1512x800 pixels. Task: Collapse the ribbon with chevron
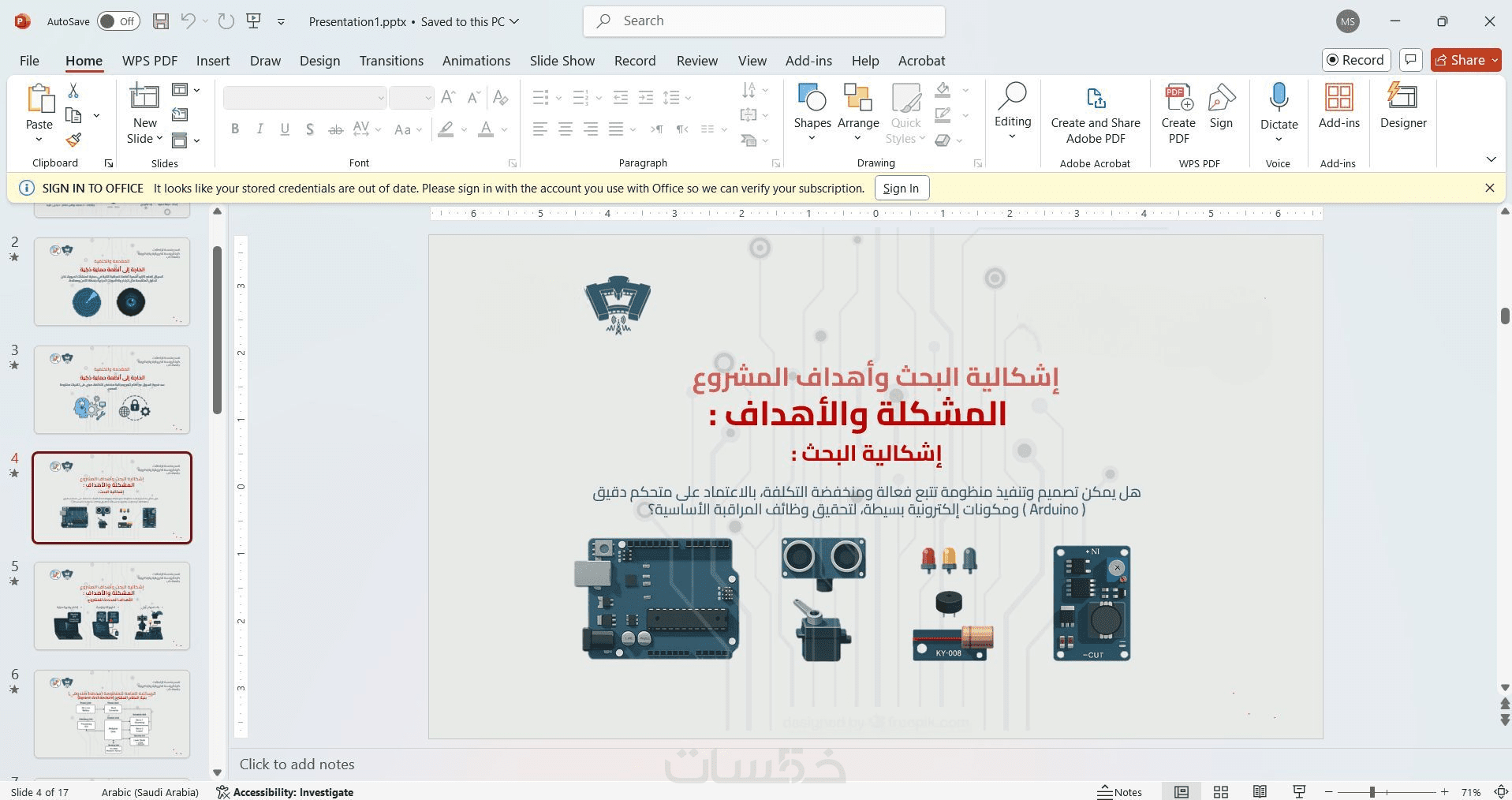(1491, 159)
